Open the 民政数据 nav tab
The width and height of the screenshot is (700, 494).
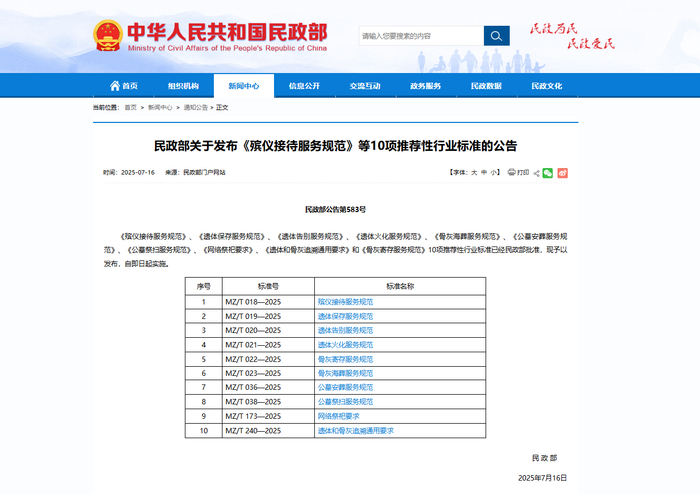[486, 86]
